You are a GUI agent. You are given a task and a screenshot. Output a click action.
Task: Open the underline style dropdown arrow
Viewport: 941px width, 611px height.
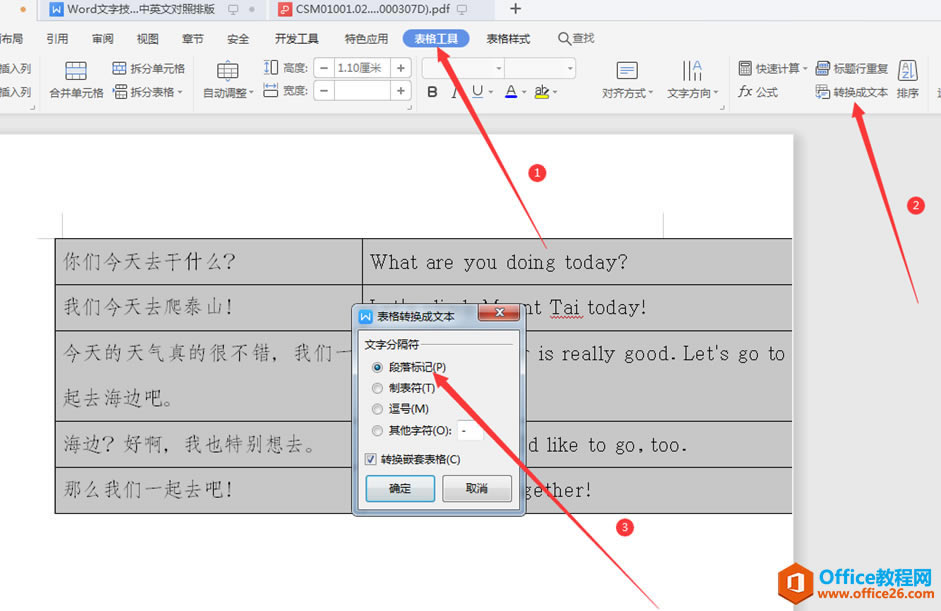[x=490, y=92]
